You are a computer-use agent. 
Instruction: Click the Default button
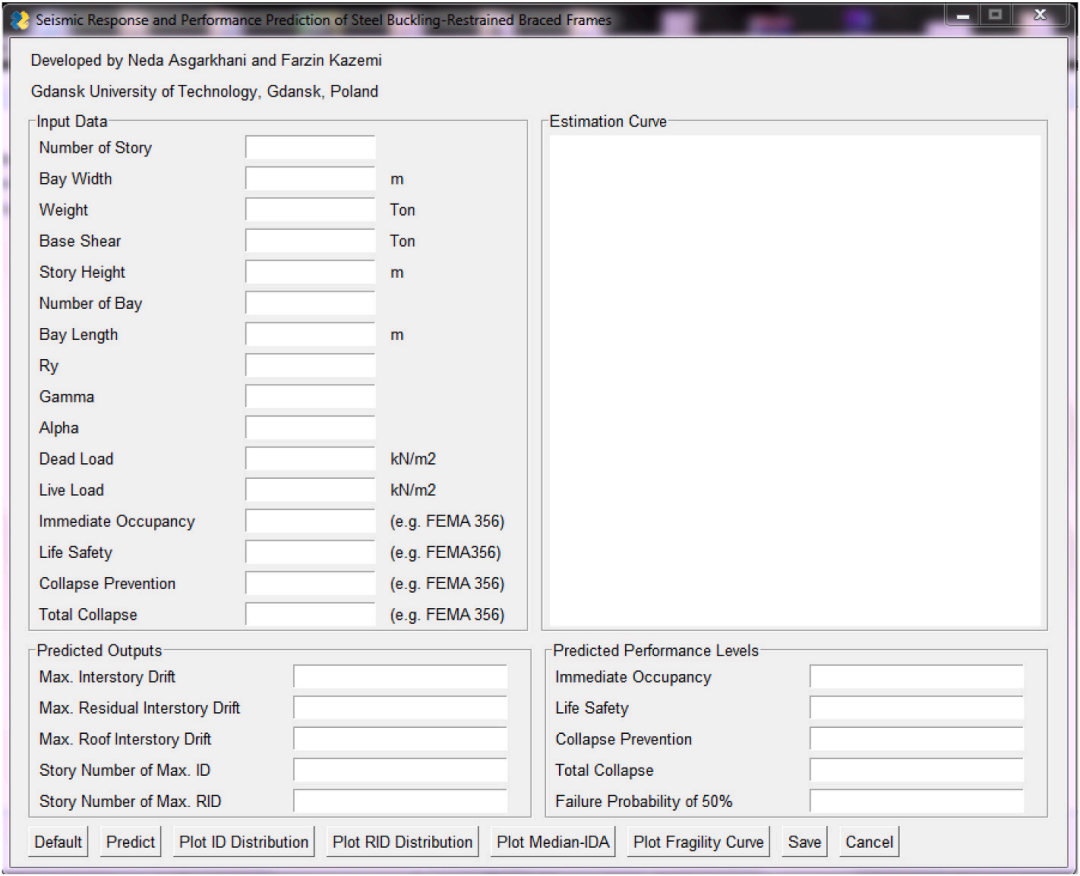click(58, 842)
